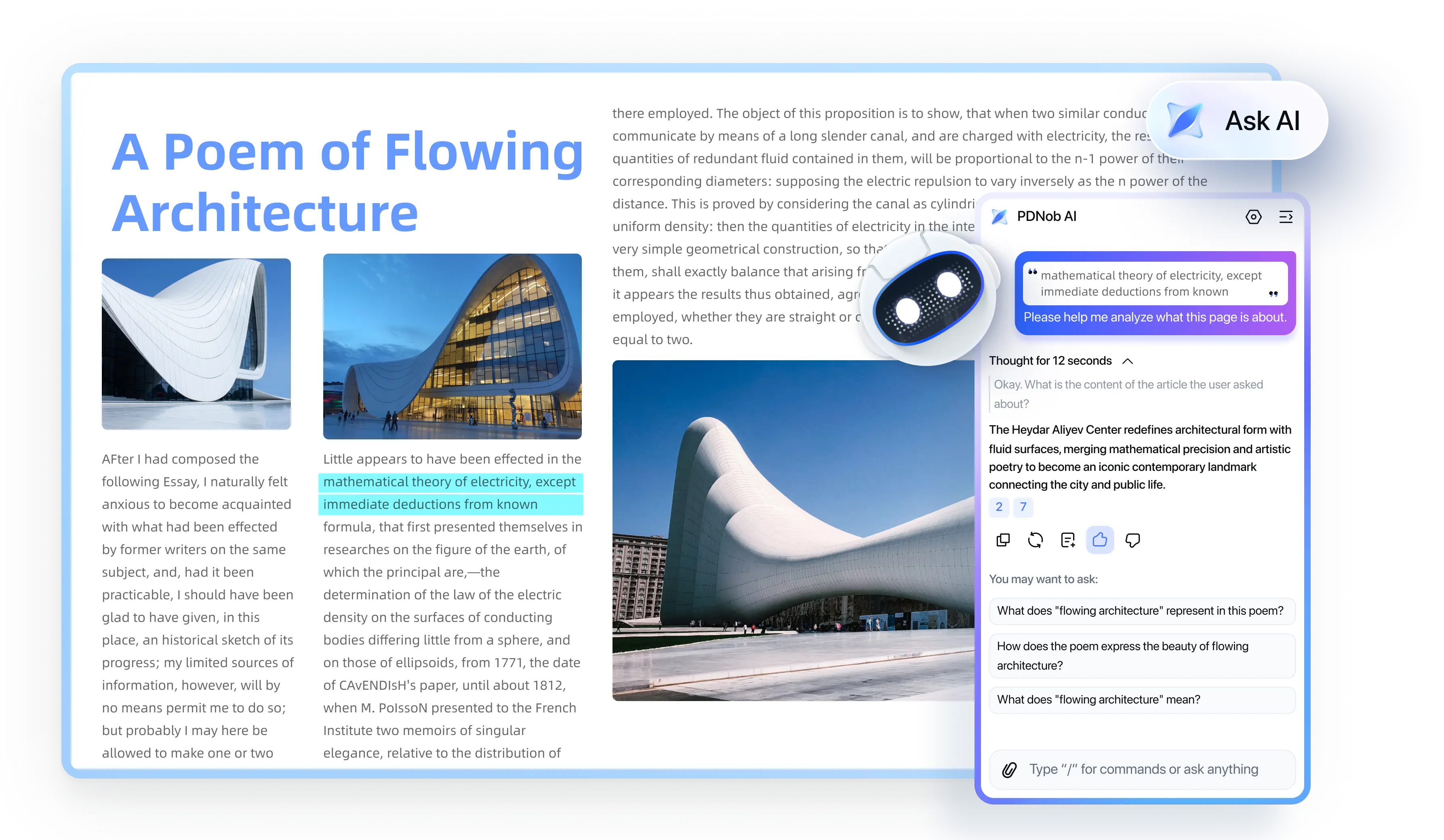Toggle thumbs up on the response
Image resolution: width=1444 pixels, height=840 pixels.
click(1100, 540)
